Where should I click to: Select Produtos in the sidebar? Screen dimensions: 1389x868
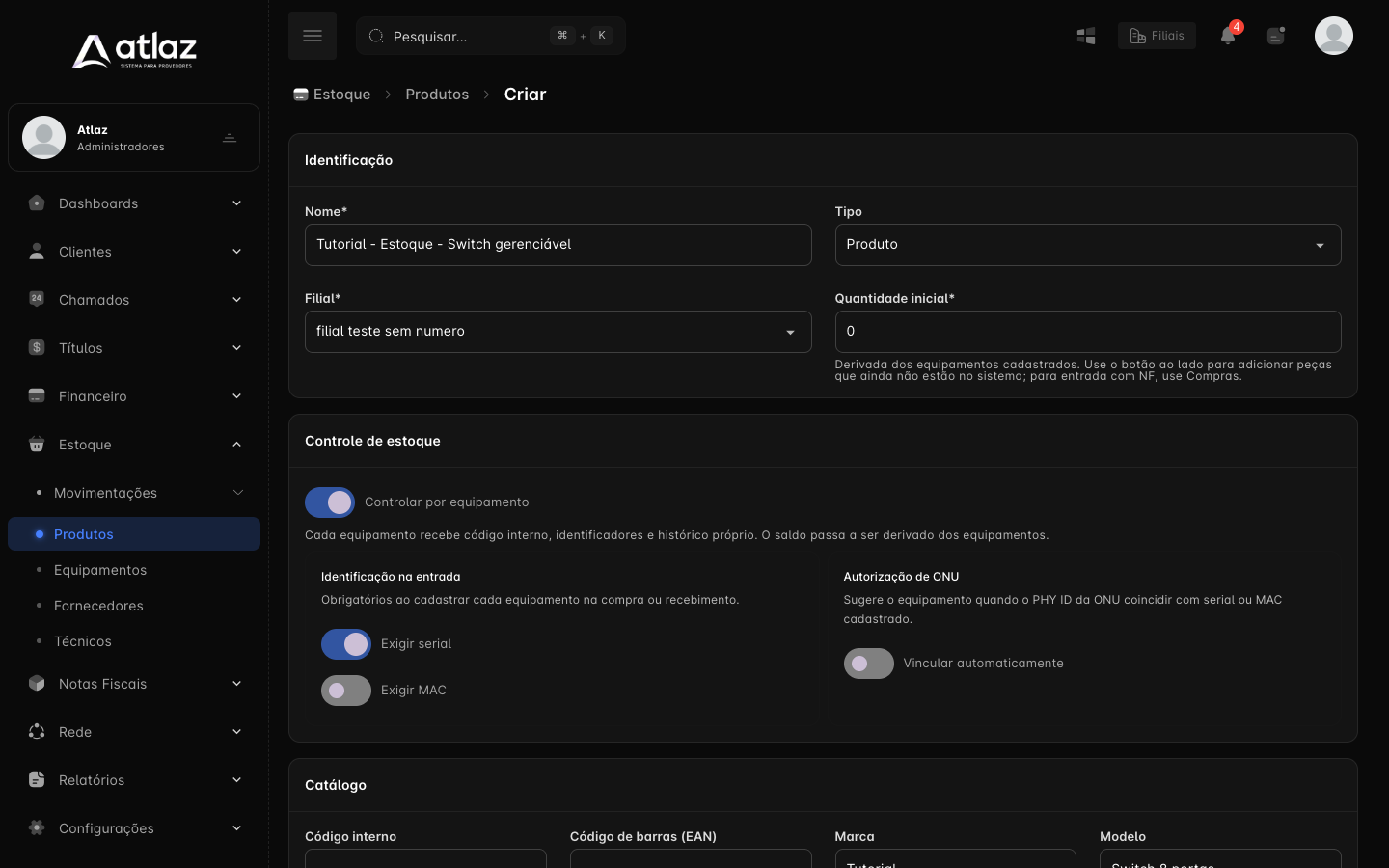(x=134, y=534)
